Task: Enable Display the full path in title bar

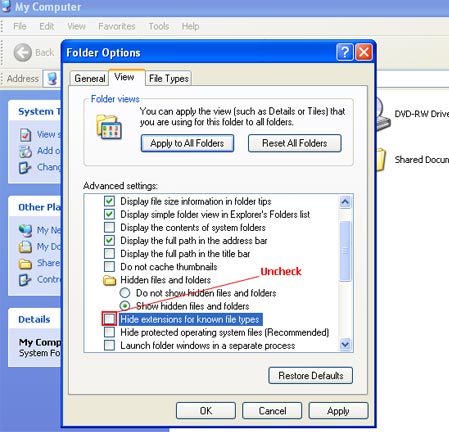Action: (x=109, y=253)
